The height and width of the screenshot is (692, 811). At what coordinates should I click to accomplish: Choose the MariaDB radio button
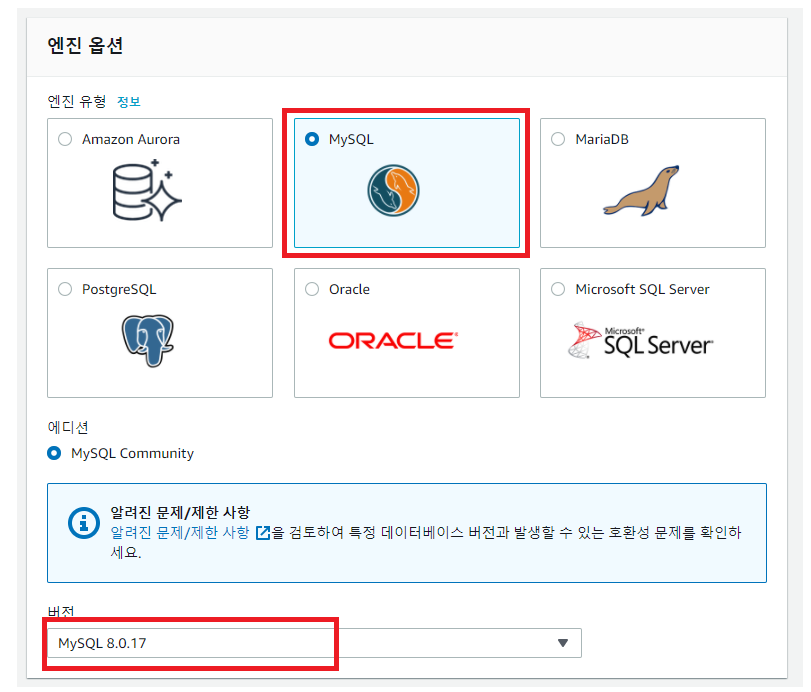(558, 139)
